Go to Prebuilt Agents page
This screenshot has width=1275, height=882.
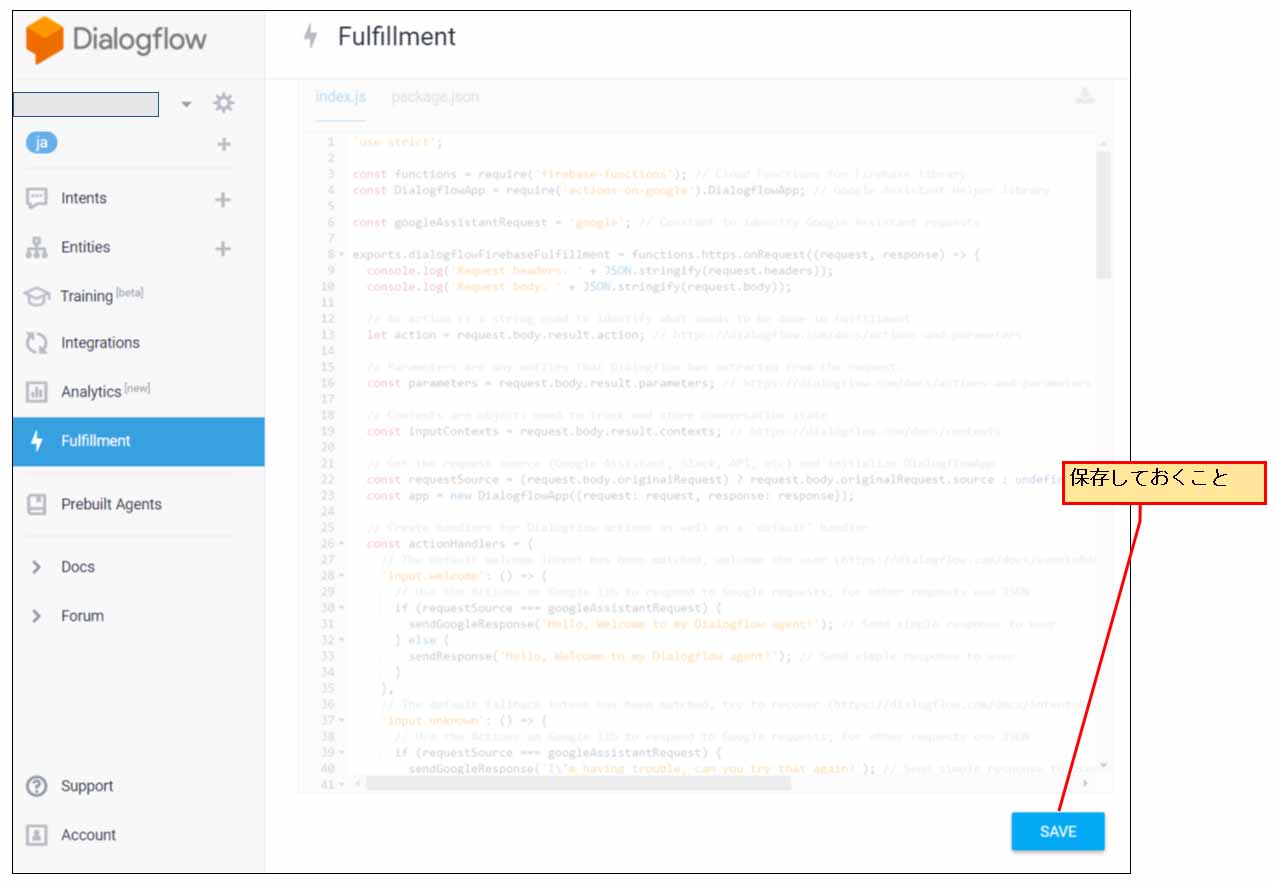[x=110, y=505]
